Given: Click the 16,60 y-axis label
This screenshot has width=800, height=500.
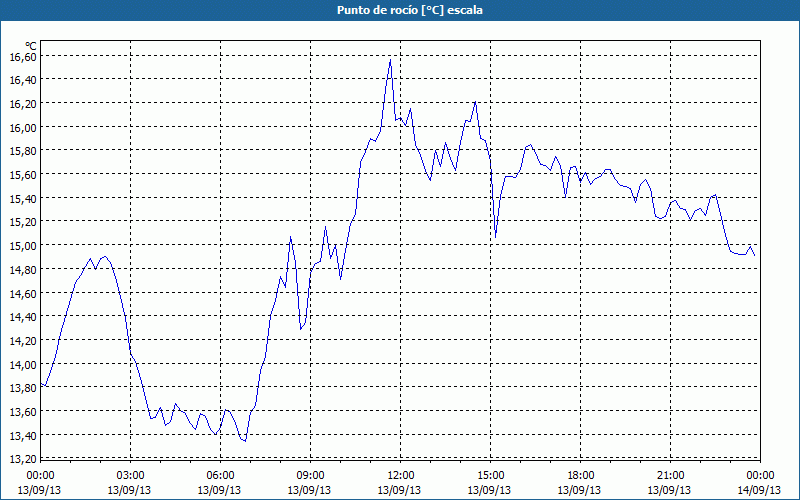Looking at the screenshot, I should (x=23, y=56).
